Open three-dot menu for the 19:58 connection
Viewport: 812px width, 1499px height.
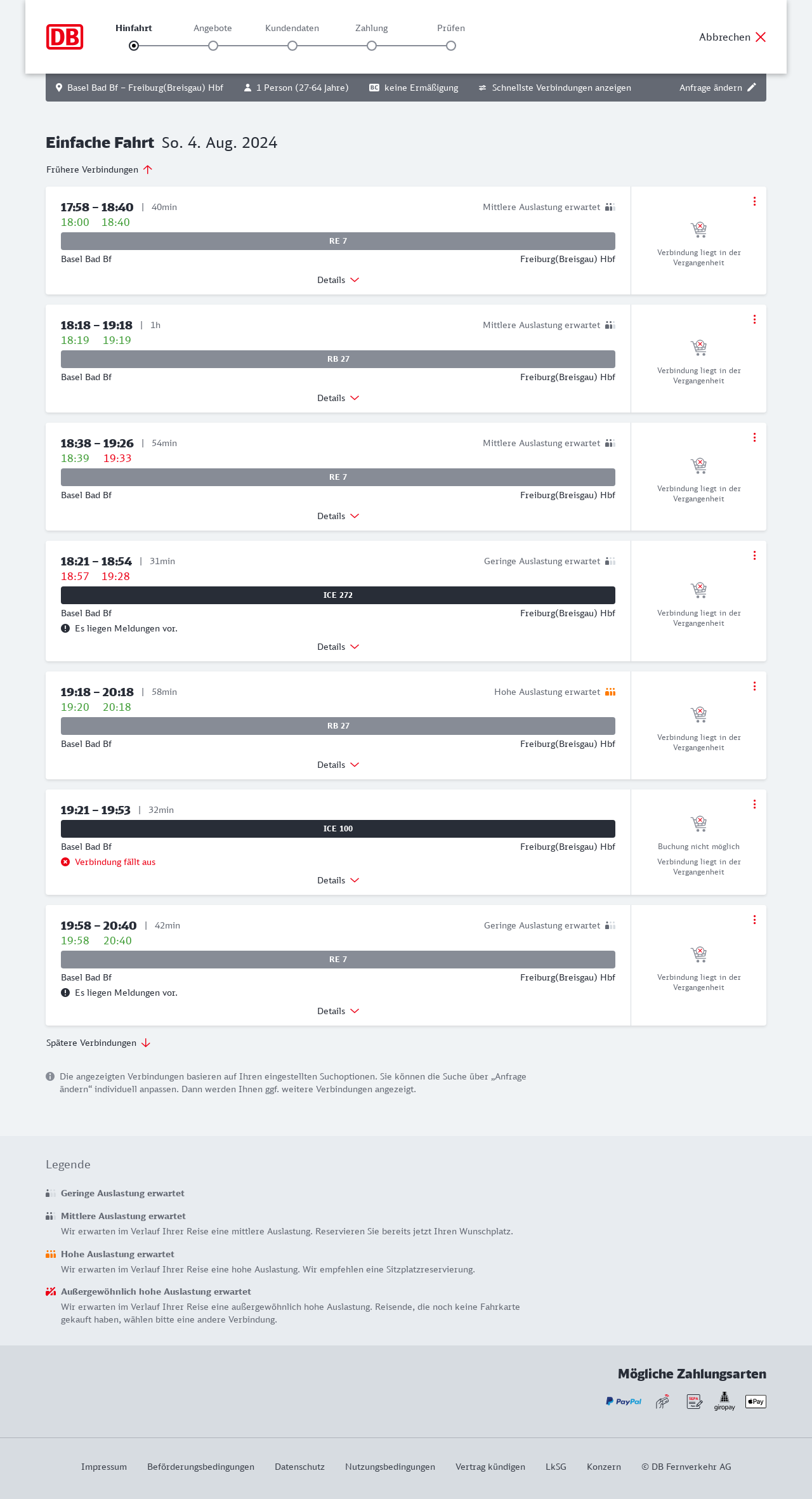[x=754, y=920]
